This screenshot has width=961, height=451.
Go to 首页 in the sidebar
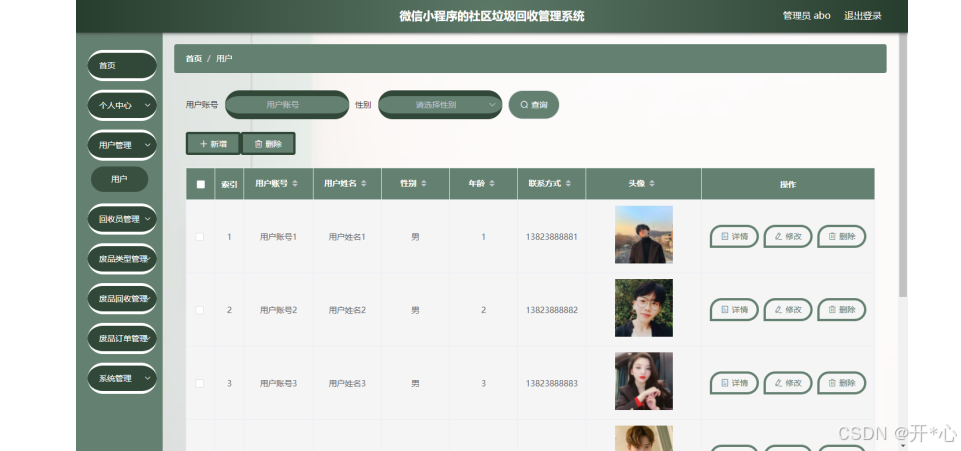tap(122, 66)
